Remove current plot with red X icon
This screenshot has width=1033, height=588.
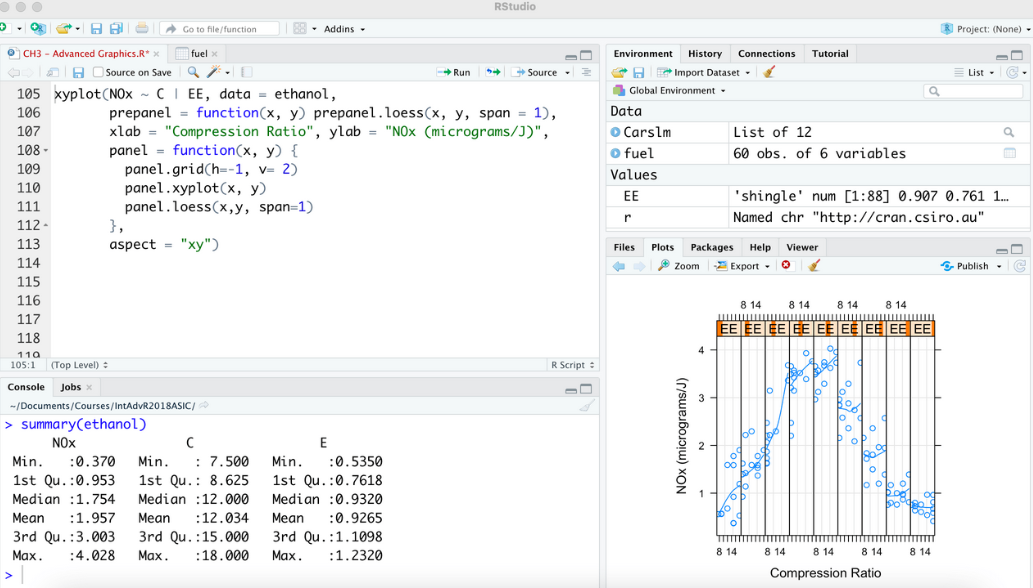786,266
